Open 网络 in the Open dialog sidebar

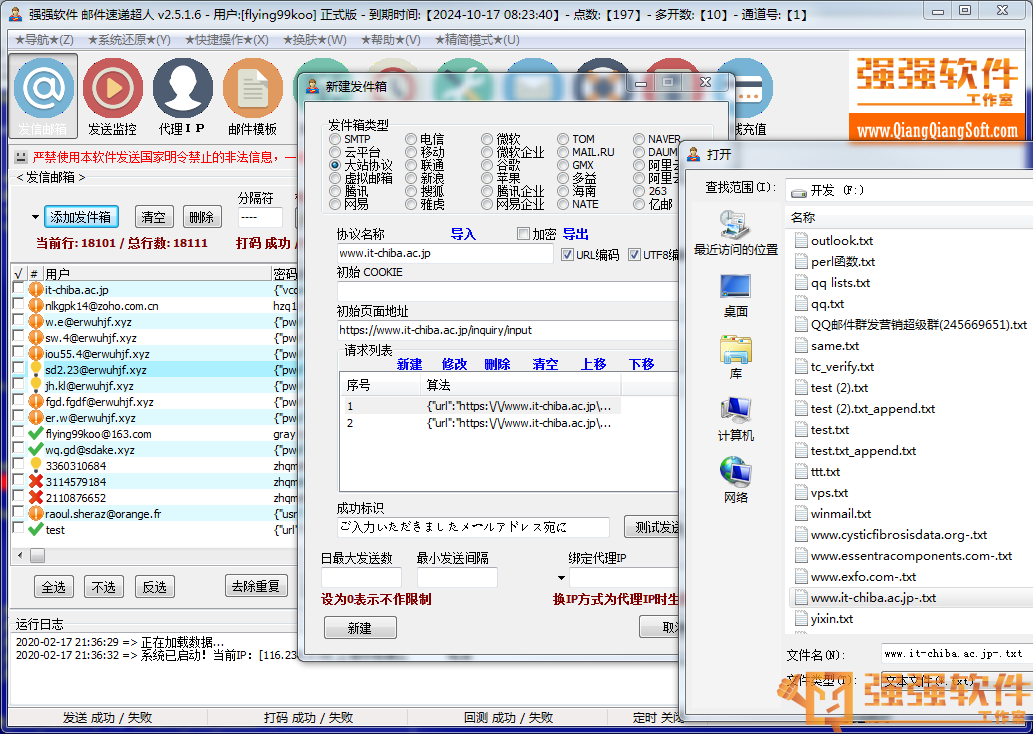(735, 481)
